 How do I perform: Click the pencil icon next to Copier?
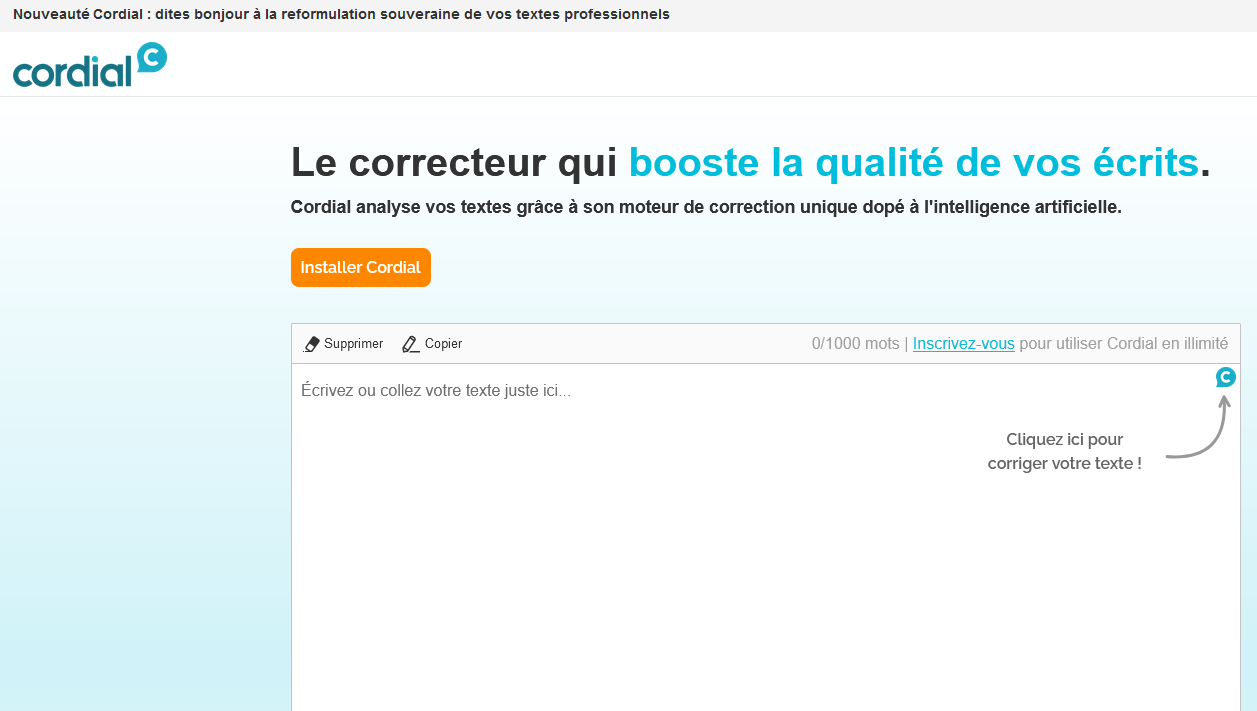tap(411, 344)
